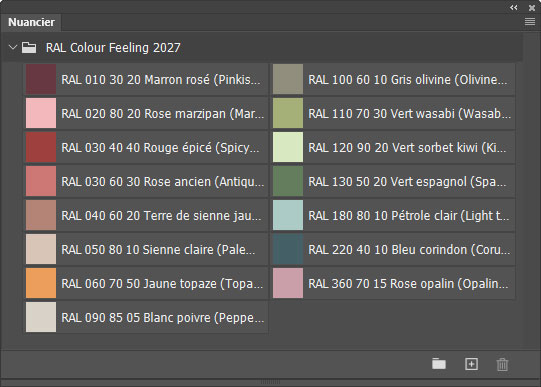Close the Nuancier panel

coord(532,7)
